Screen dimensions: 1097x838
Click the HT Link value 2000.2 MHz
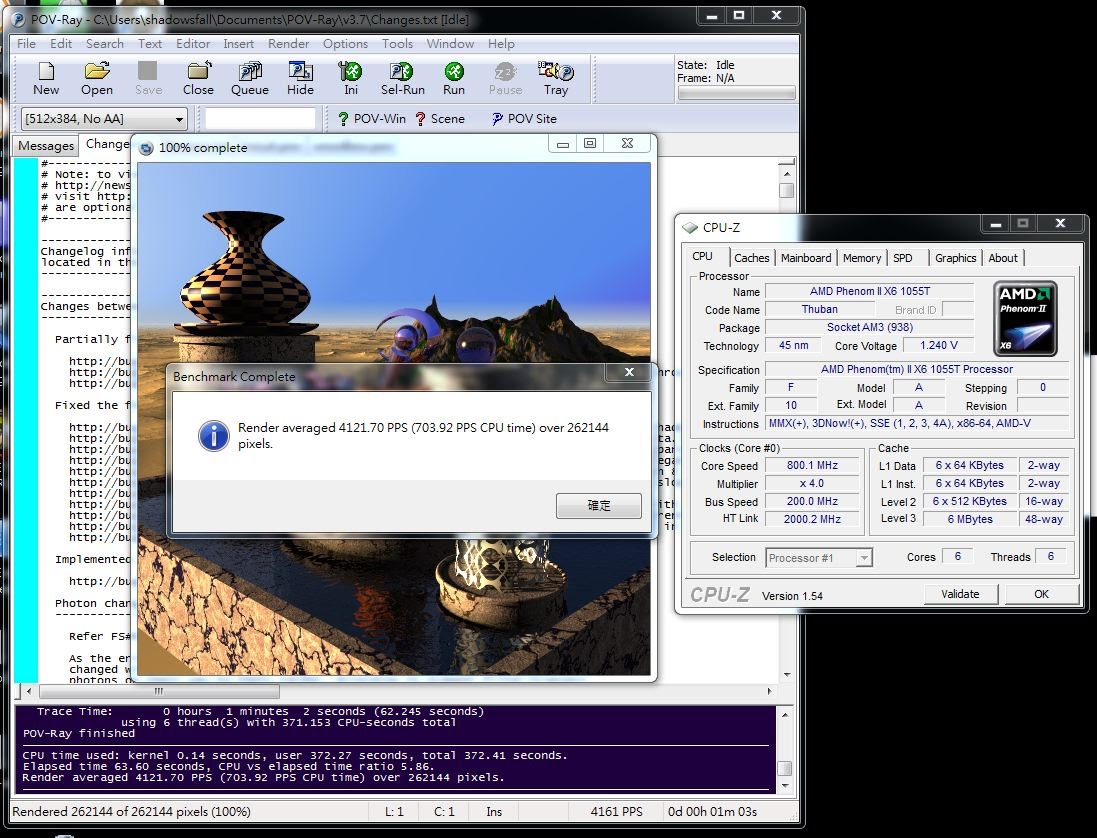pyautogui.click(x=812, y=519)
